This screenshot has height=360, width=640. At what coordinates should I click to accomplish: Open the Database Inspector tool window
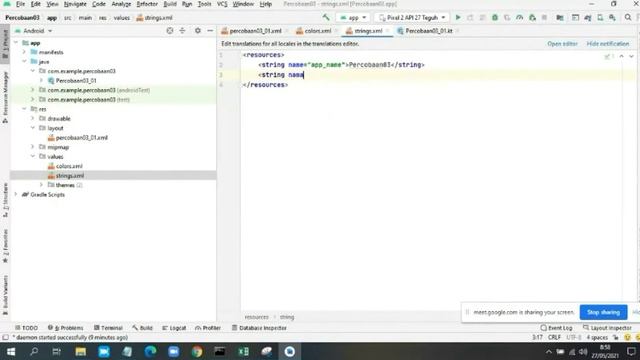coord(259,328)
